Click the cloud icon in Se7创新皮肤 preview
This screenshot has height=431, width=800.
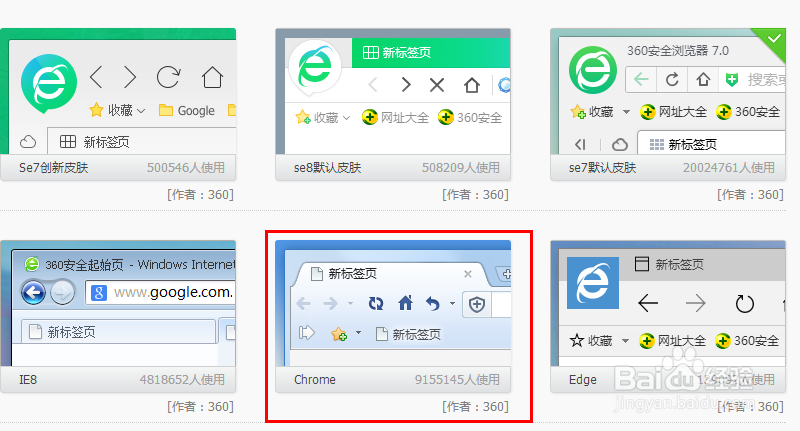point(28,141)
